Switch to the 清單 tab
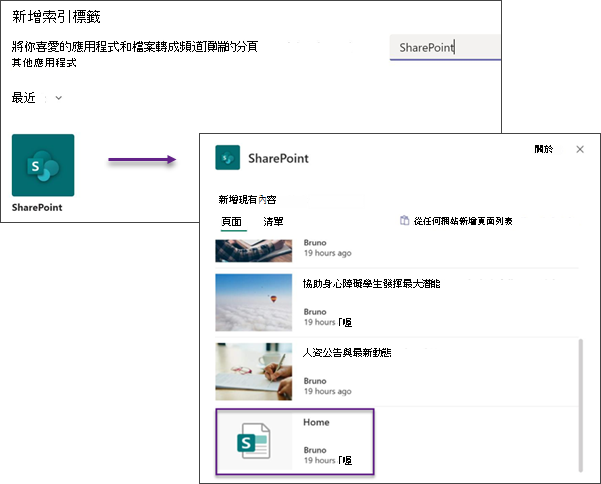This screenshot has height=484, width=601. click(273, 221)
